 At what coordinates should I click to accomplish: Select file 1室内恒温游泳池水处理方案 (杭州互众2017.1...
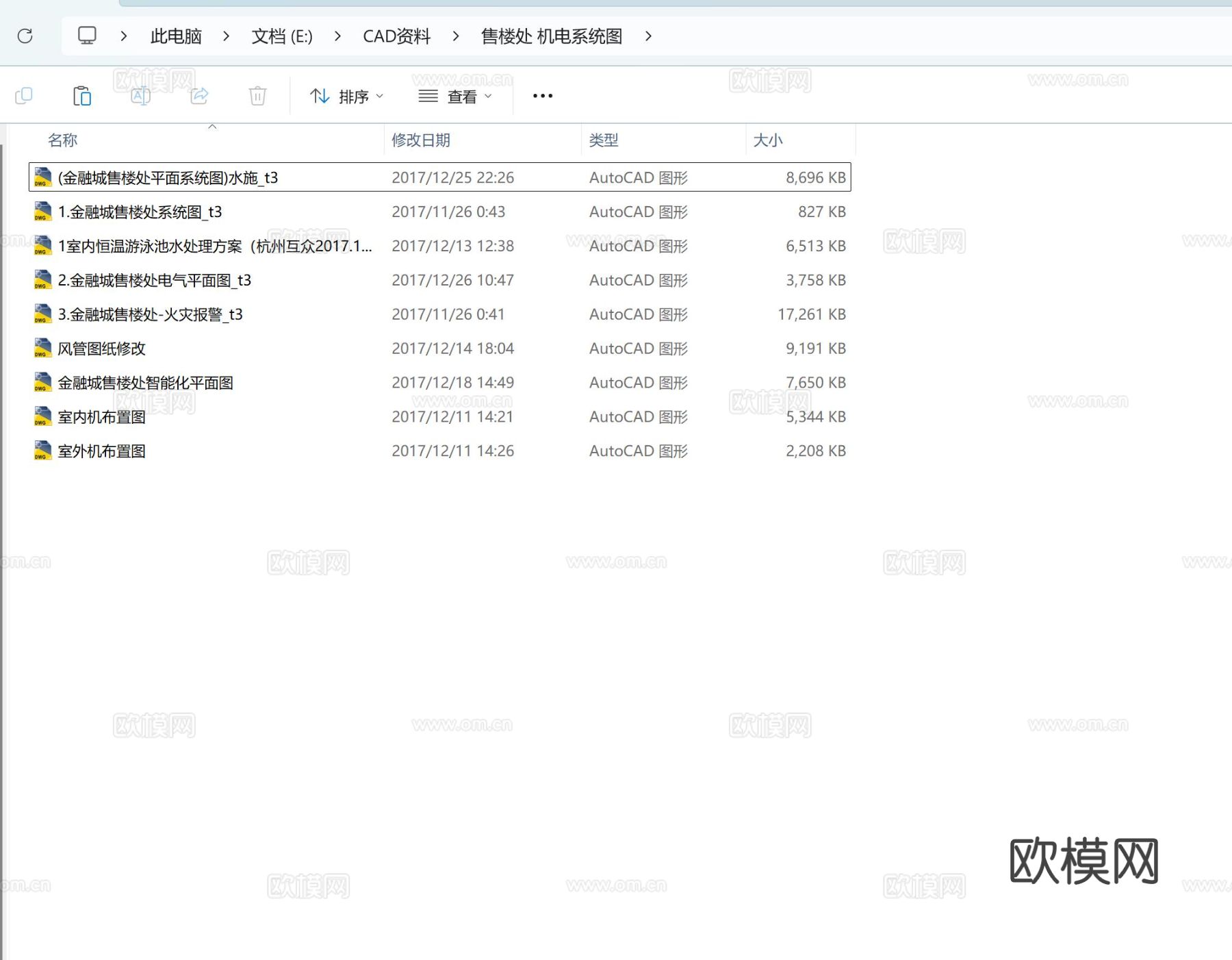point(215,247)
